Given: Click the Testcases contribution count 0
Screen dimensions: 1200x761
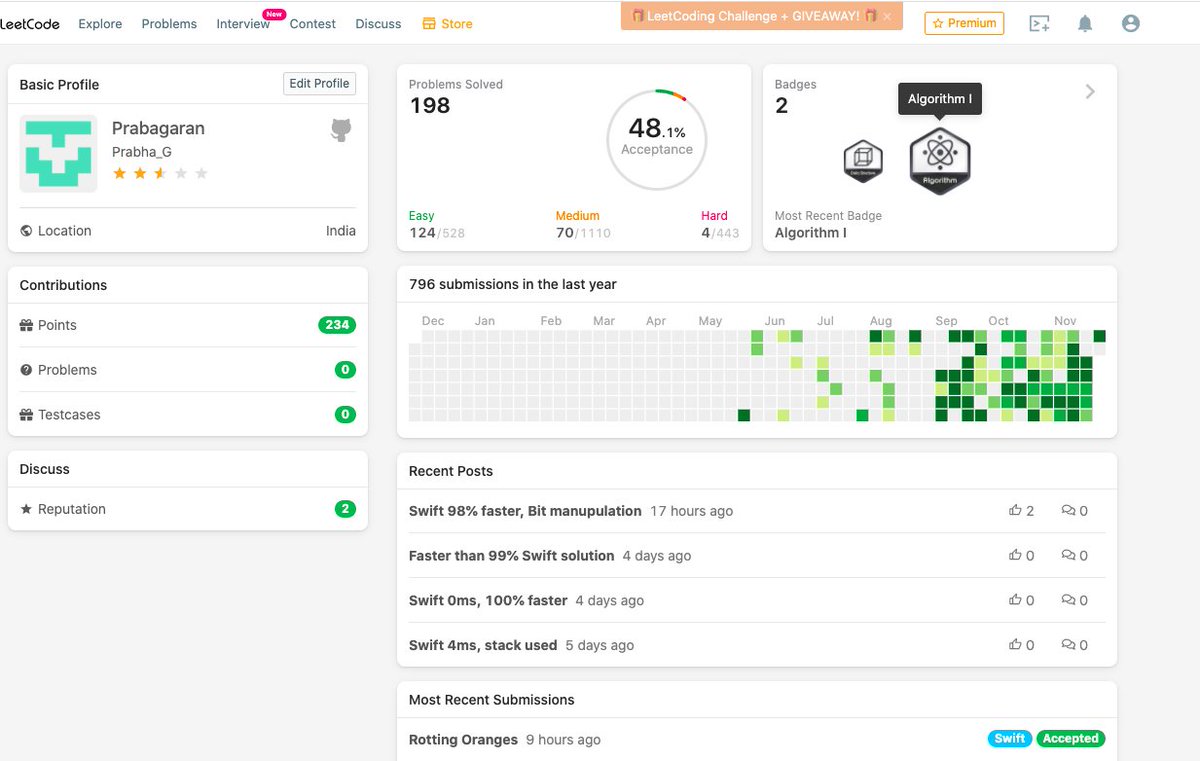Looking at the screenshot, I should [345, 415].
